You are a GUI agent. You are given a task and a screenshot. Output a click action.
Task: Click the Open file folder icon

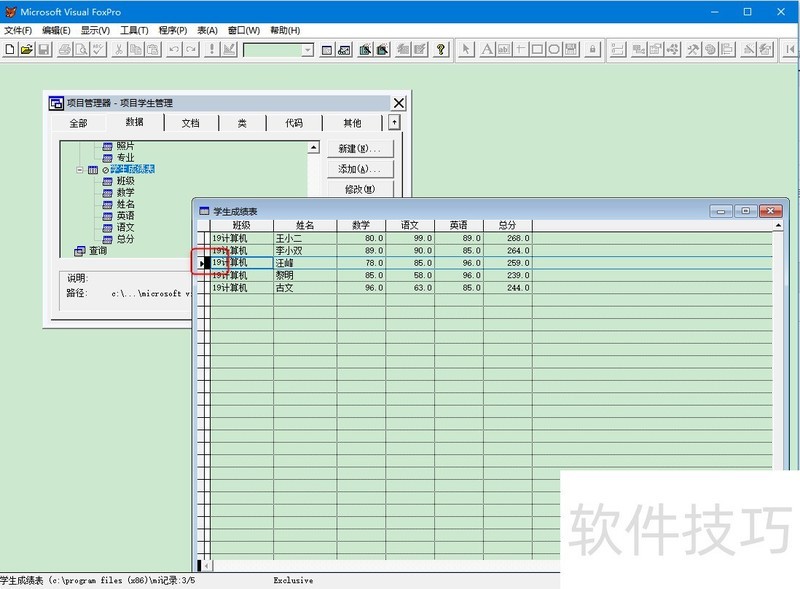26,49
